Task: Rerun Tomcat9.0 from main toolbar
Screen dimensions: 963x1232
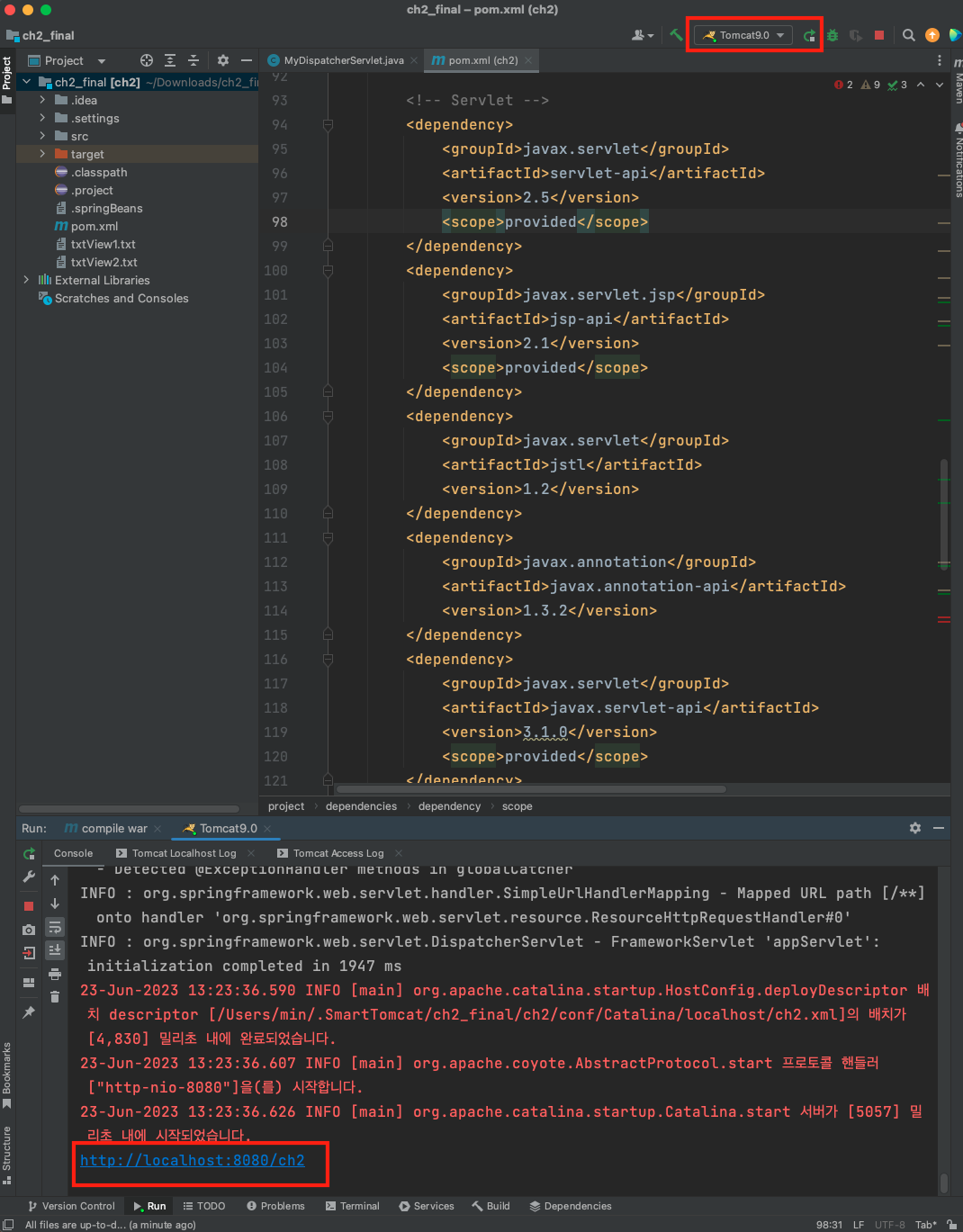Action: (x=809, y=35)
